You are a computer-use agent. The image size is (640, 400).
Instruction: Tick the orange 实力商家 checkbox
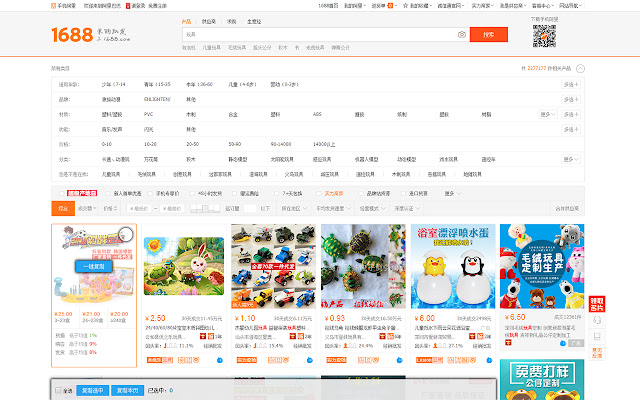[x=319, y=193]
